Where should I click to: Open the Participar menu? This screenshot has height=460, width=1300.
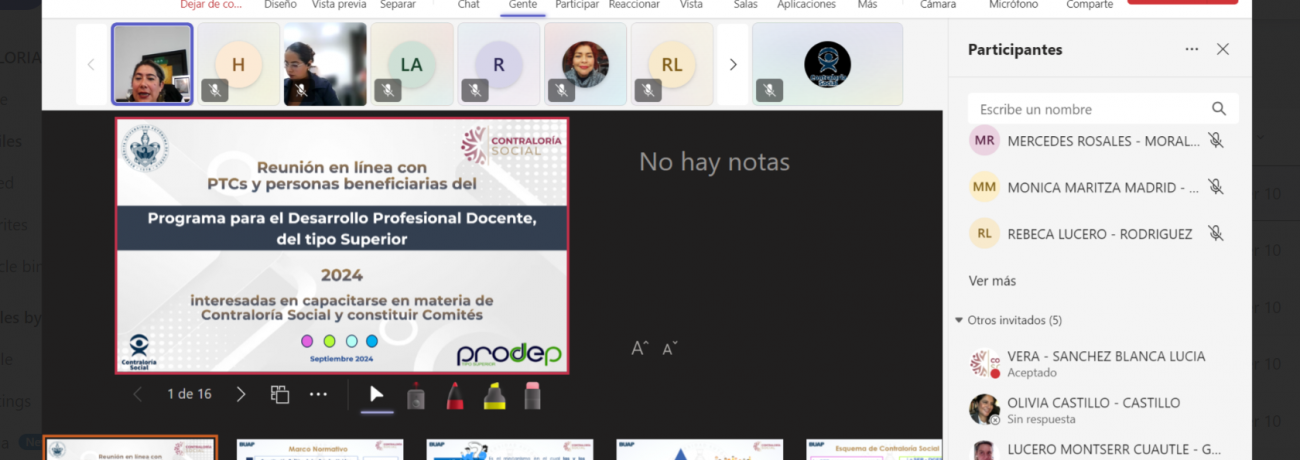[577, 5]
